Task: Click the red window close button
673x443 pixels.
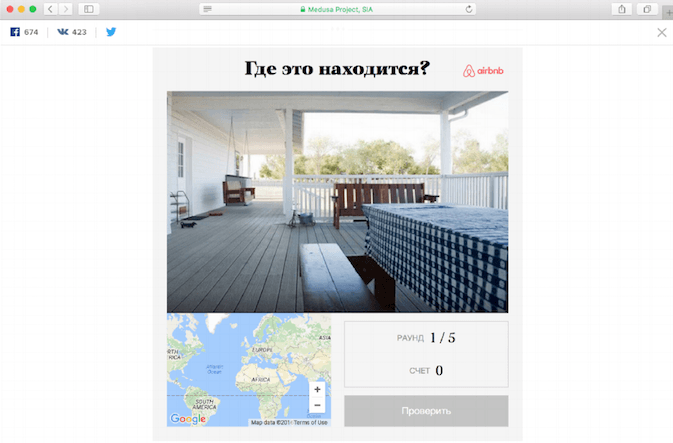Action: coord(9,9)
